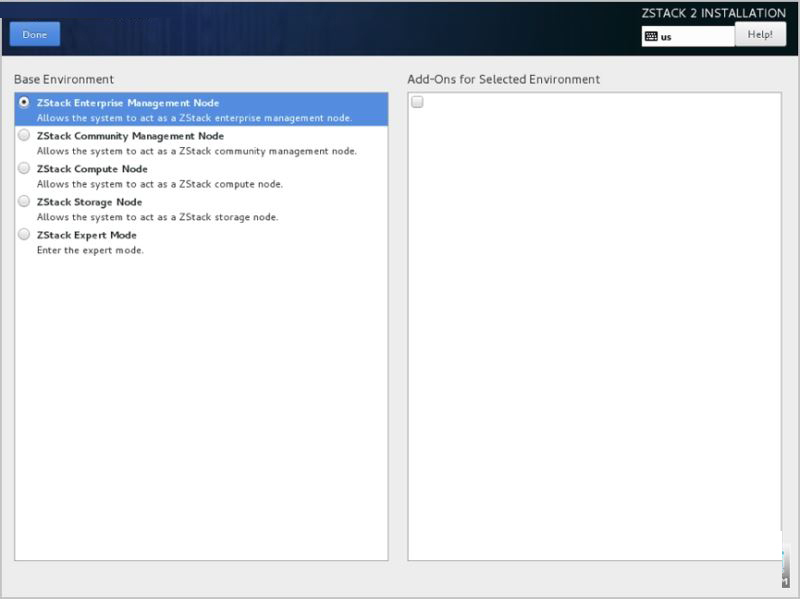Enable the ZStack Expert Mode radio button
The image size is (800, 599).
23,234
